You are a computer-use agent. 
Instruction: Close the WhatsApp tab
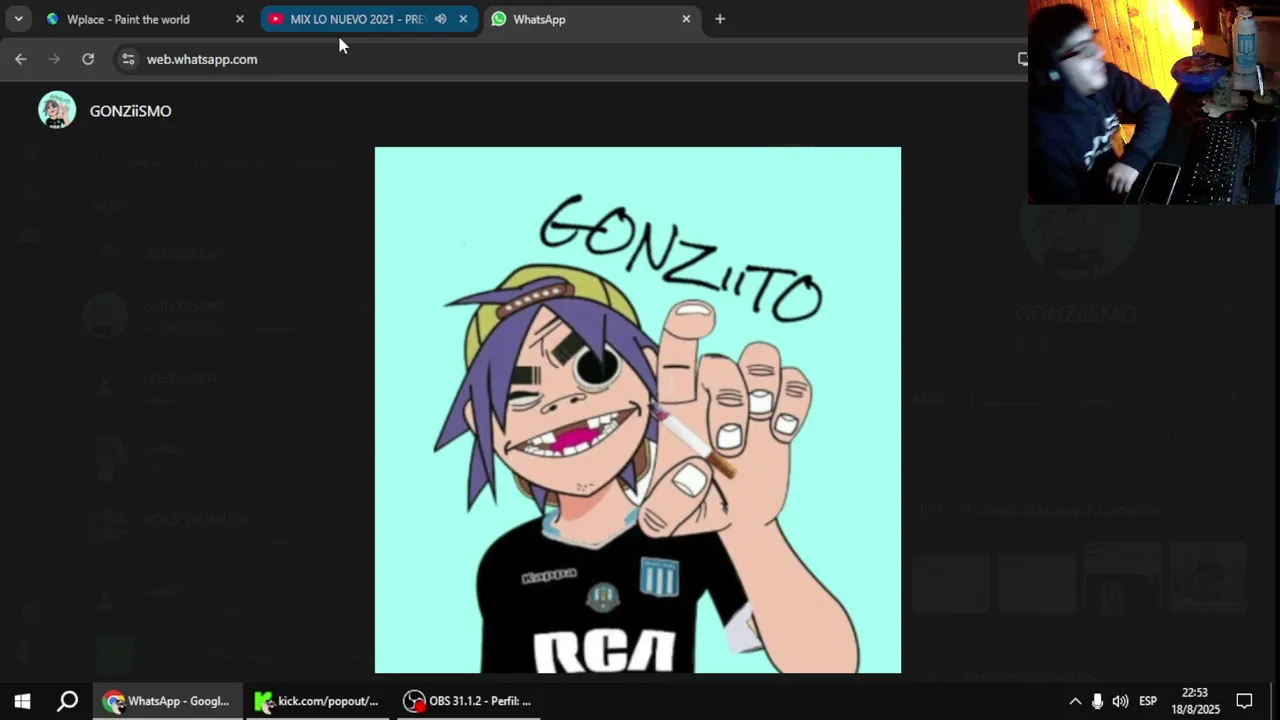[686, 19]
